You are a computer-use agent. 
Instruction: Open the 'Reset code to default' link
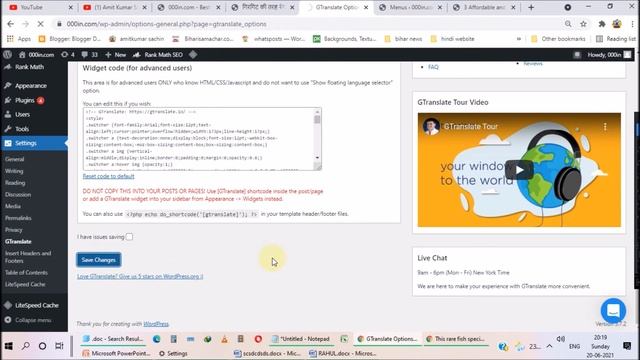pos(108,176)
